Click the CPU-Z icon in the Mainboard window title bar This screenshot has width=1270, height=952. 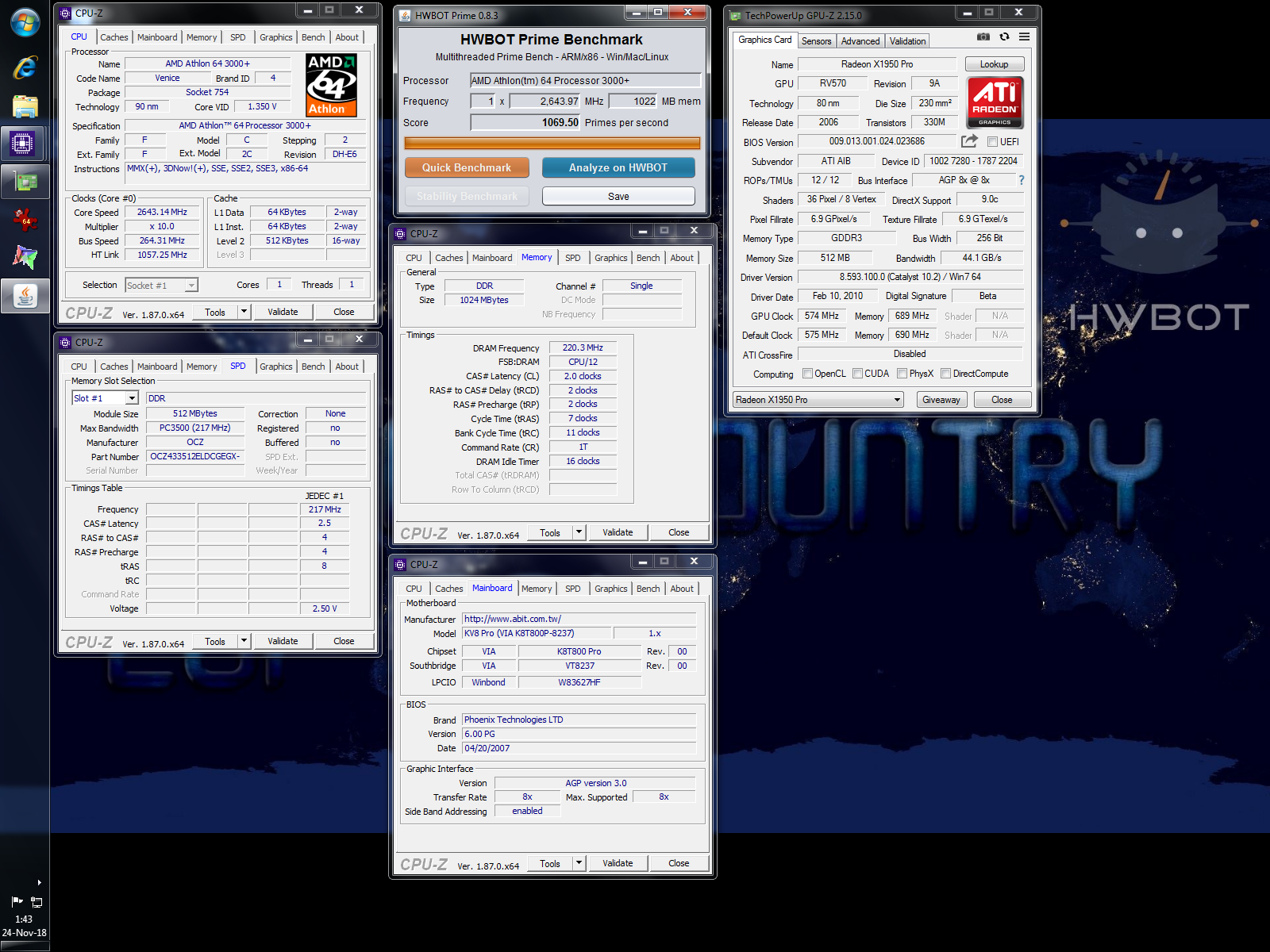[400, 564]
